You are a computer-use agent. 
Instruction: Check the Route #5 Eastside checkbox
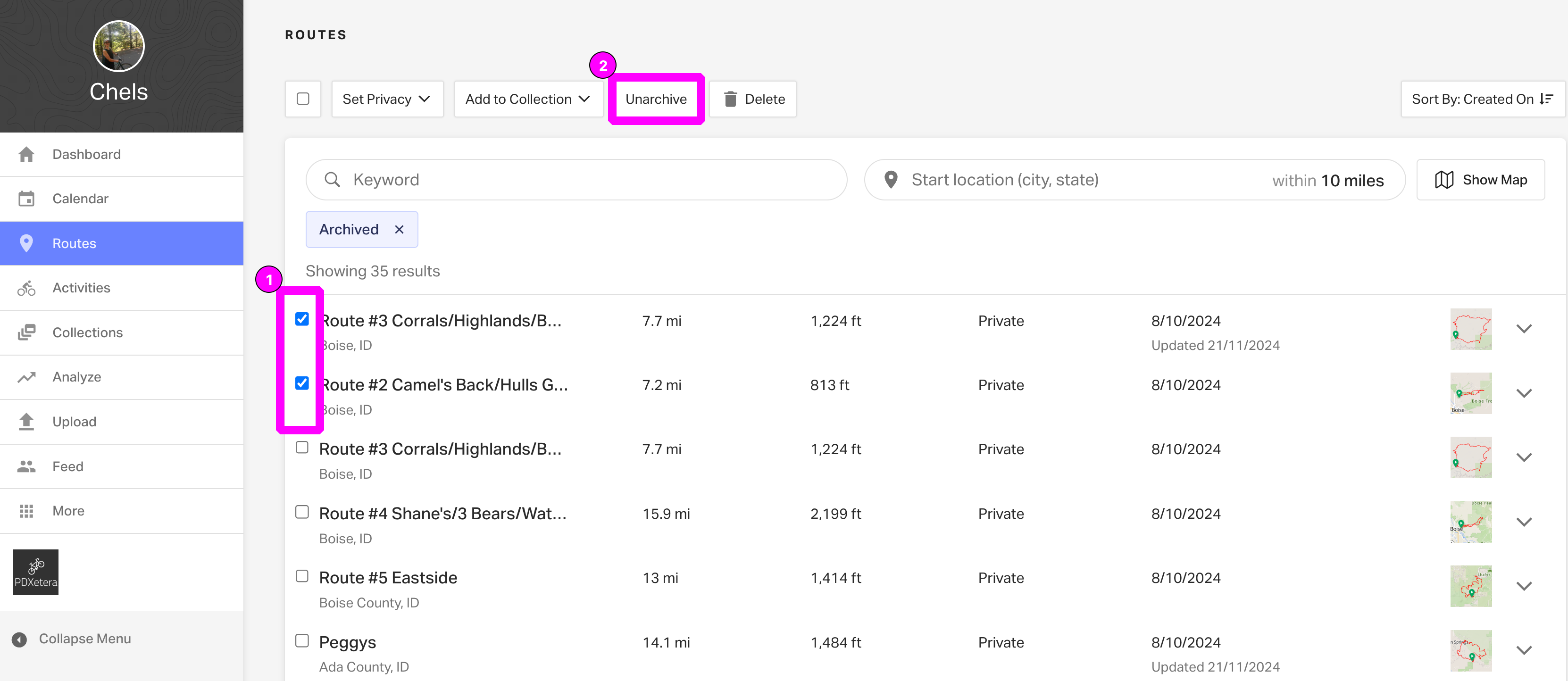point(302,576)
